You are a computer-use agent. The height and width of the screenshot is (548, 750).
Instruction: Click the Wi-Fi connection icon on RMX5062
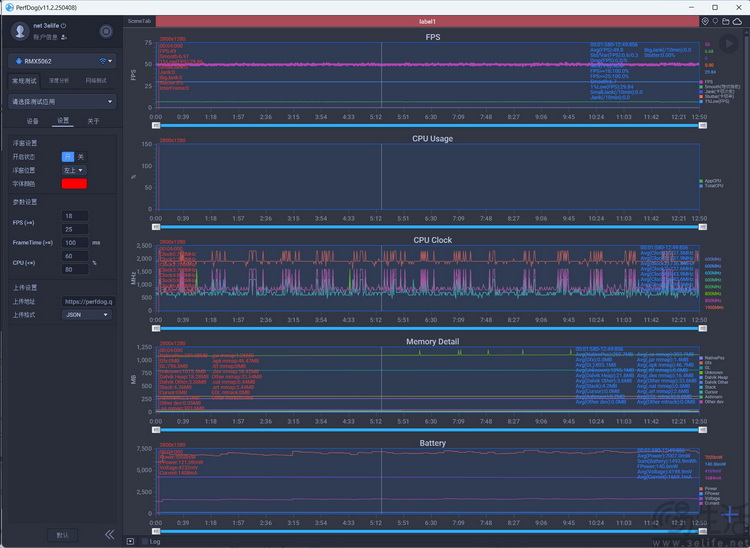click(x=102, y=61)
